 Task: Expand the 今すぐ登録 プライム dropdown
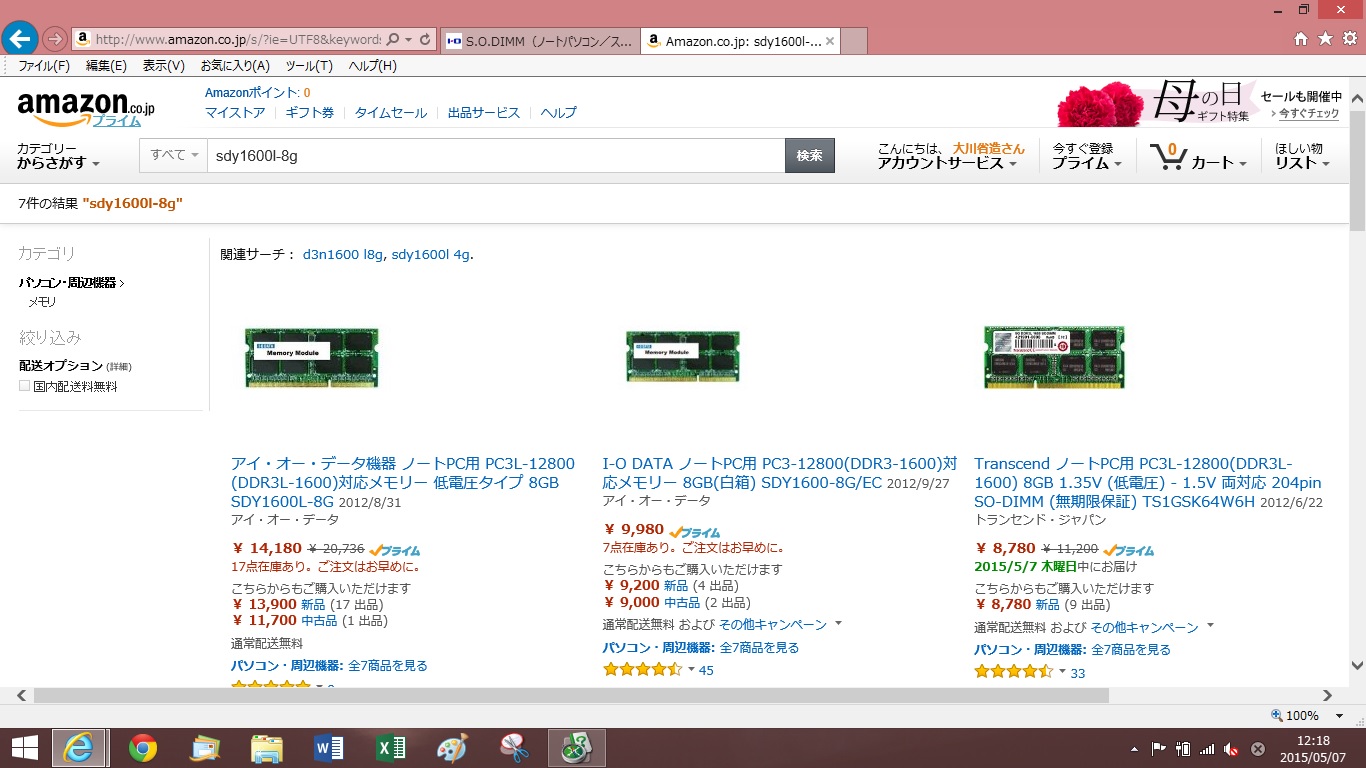point(1086,156)
